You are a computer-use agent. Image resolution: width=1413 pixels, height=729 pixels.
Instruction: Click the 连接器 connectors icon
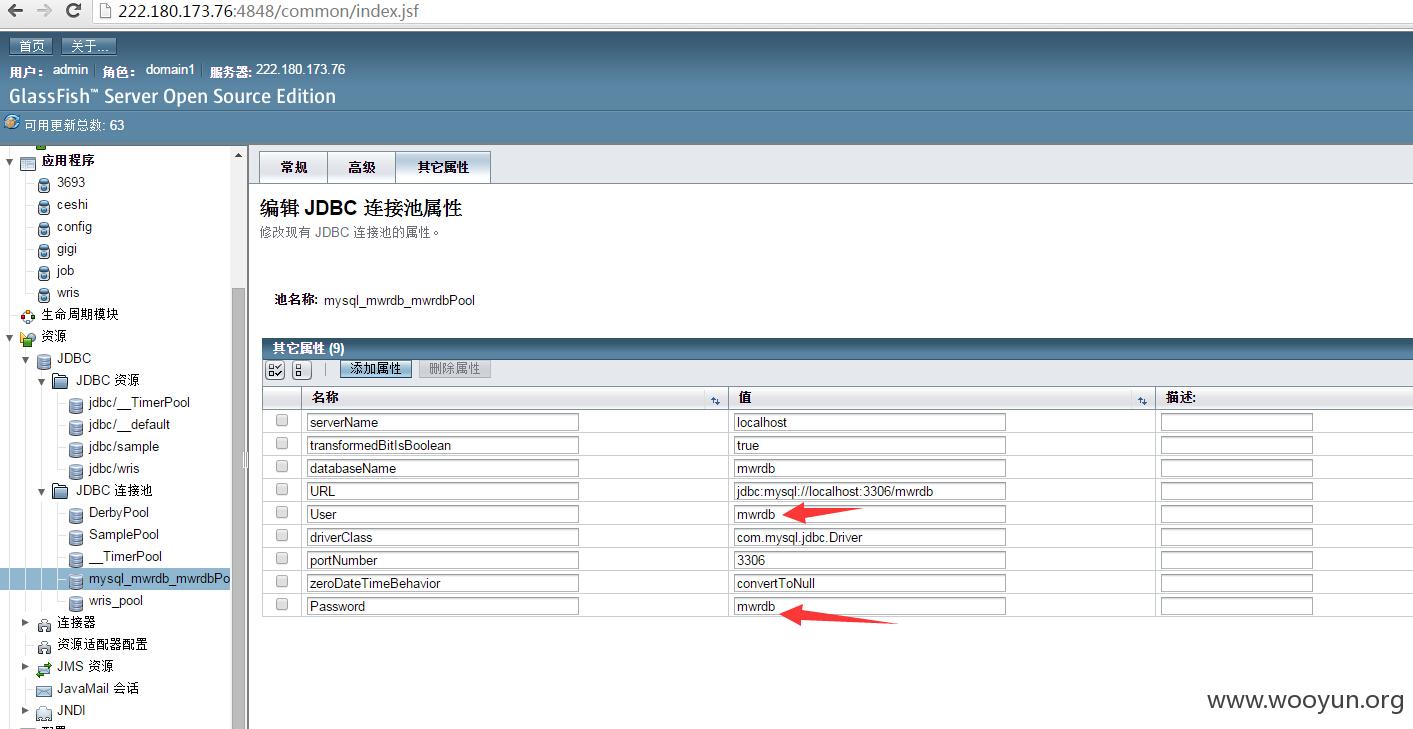(x=44, y=624)
